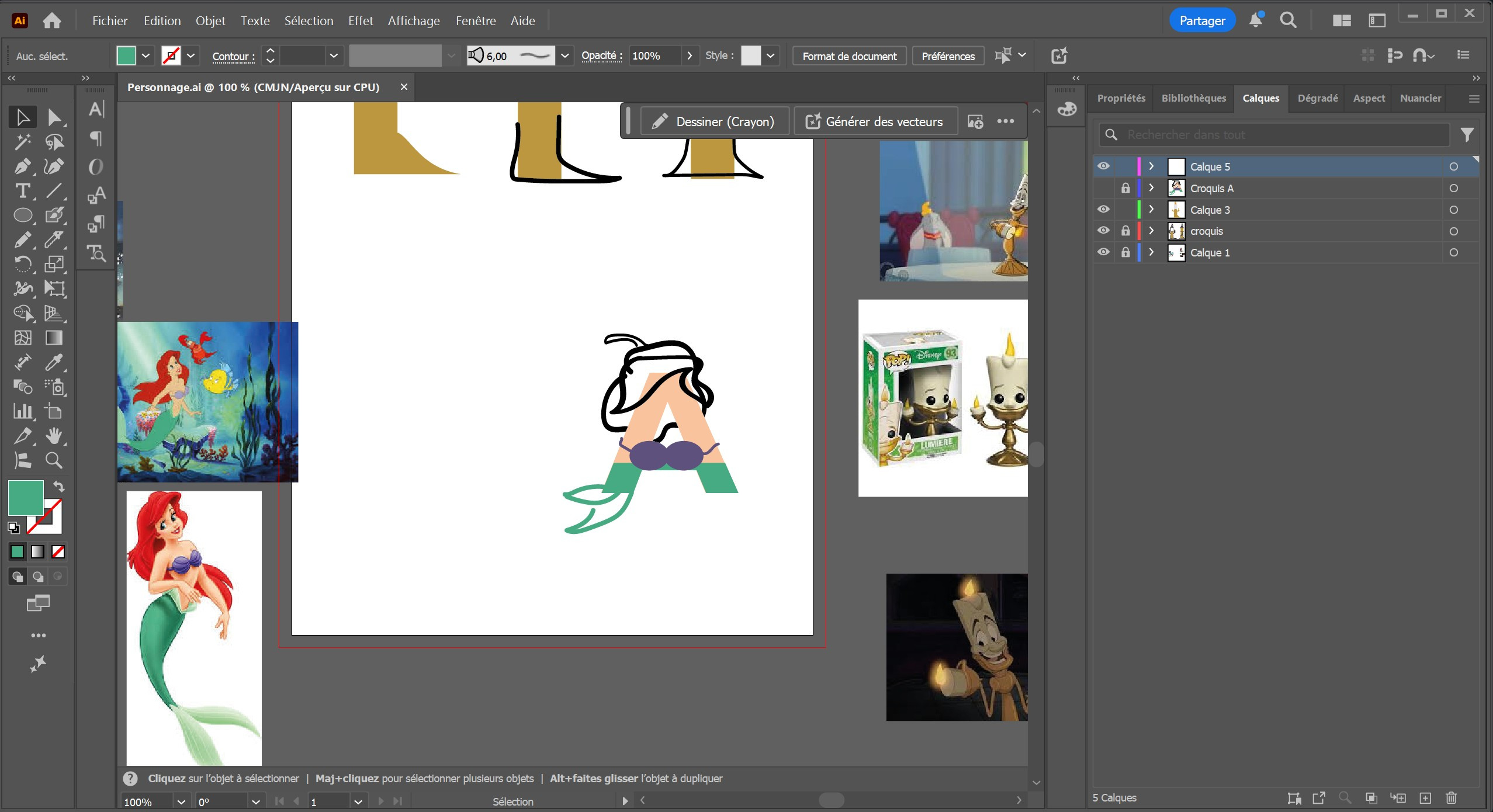Select the Eyedropper tool

tap(54, 362)
